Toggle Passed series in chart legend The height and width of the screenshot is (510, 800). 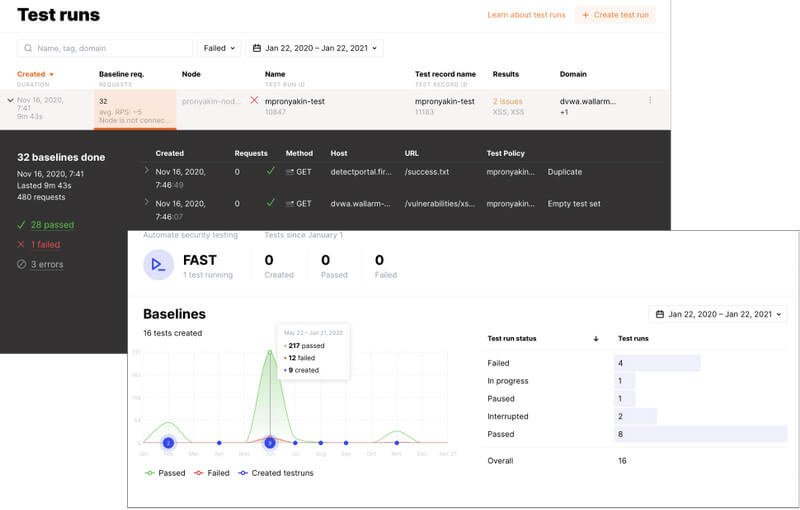pyautogui.click(x=165, y=473)
